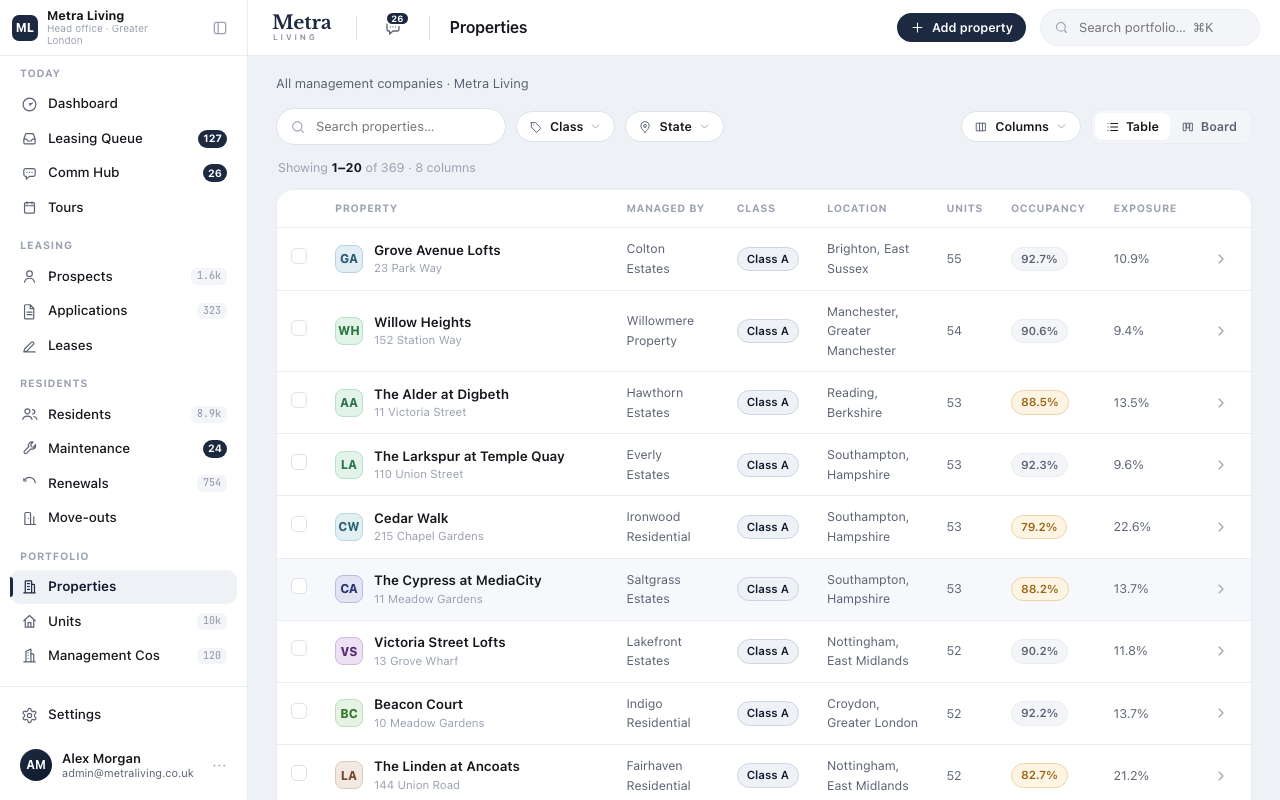This screenshot has height=800, width=1280.
Task: Open The Alder at Digbeth row chevron
Action: [x=1221, y=403]
